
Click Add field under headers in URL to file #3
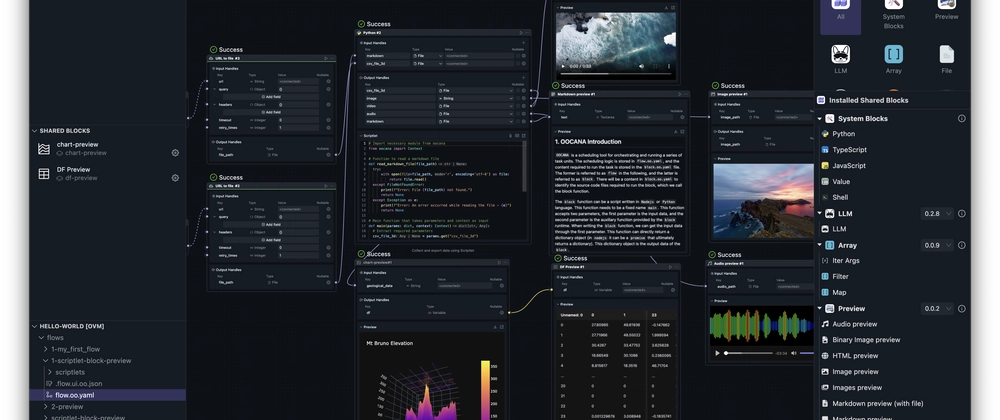pos(270,112)
